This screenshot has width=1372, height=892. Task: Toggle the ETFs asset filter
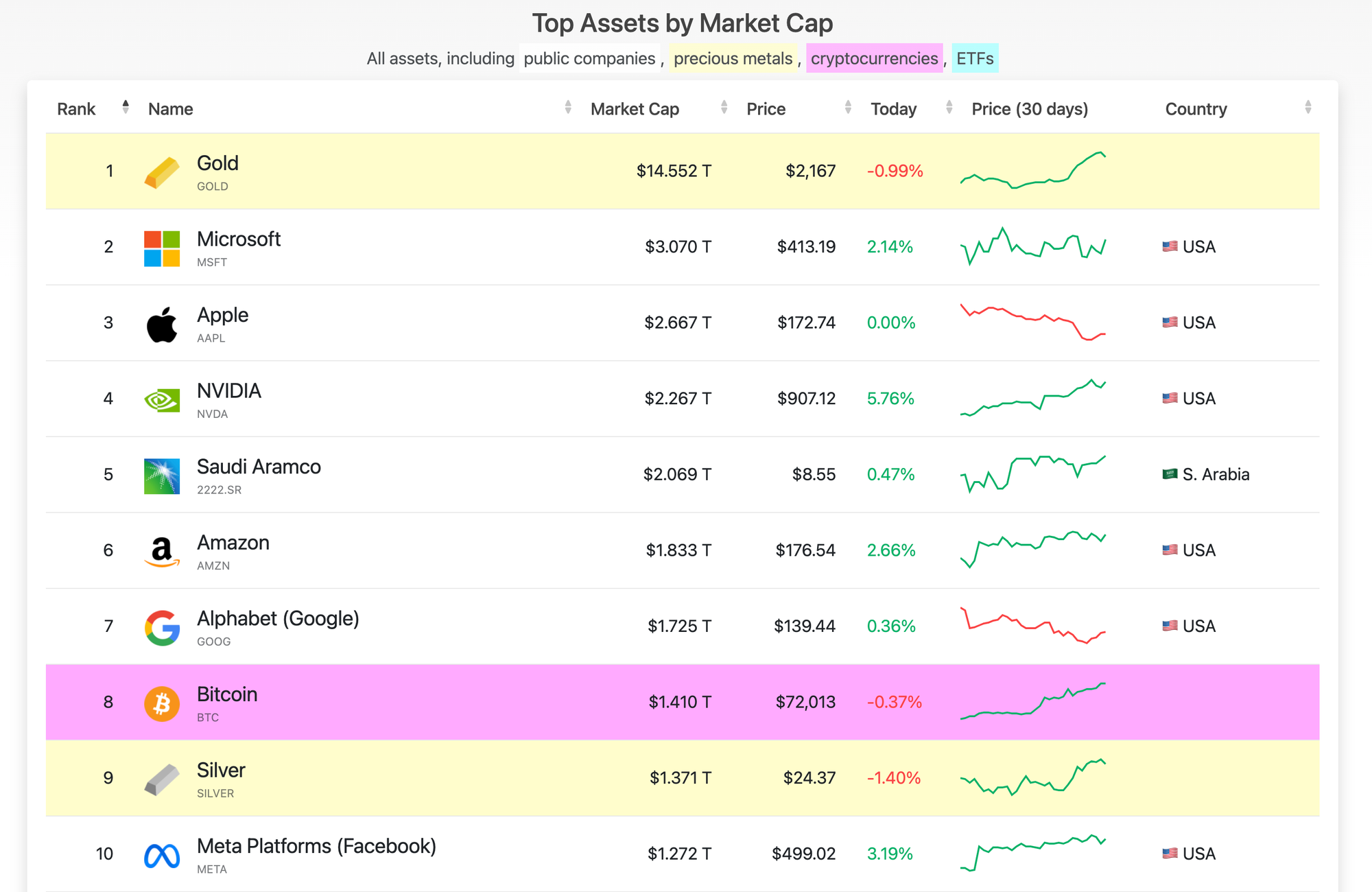(974, 58)
